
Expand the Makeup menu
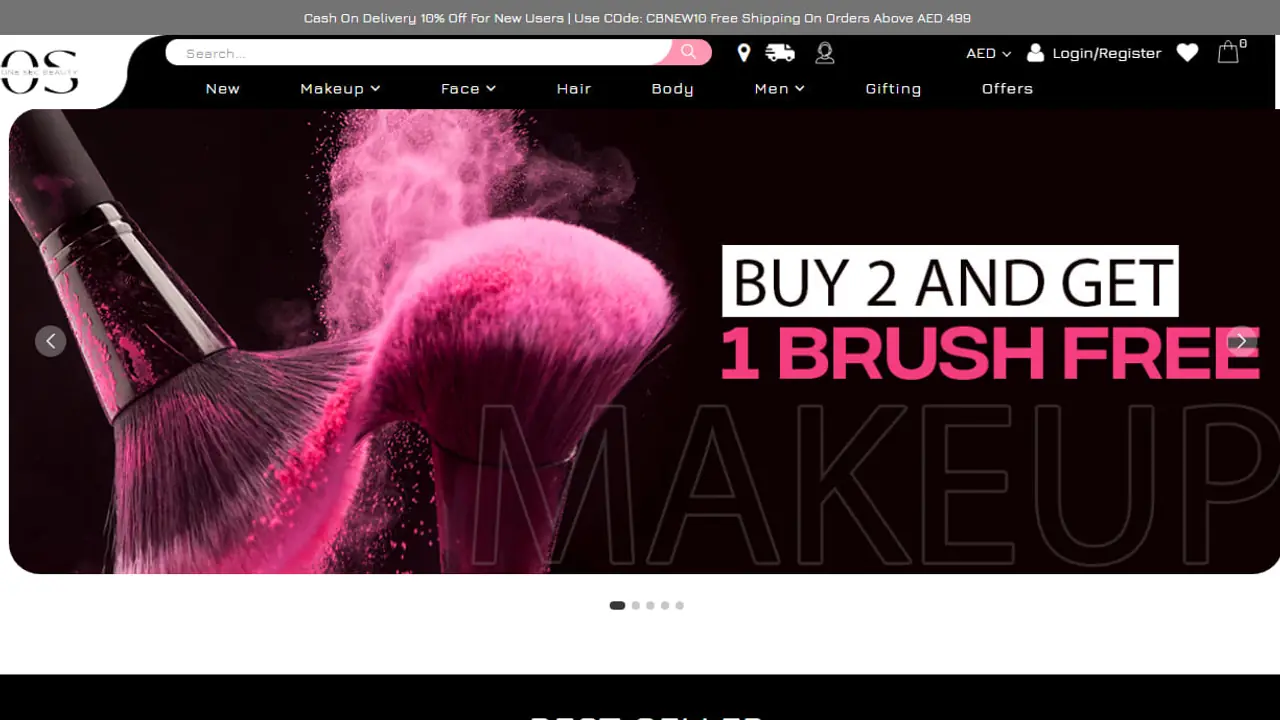340,88
